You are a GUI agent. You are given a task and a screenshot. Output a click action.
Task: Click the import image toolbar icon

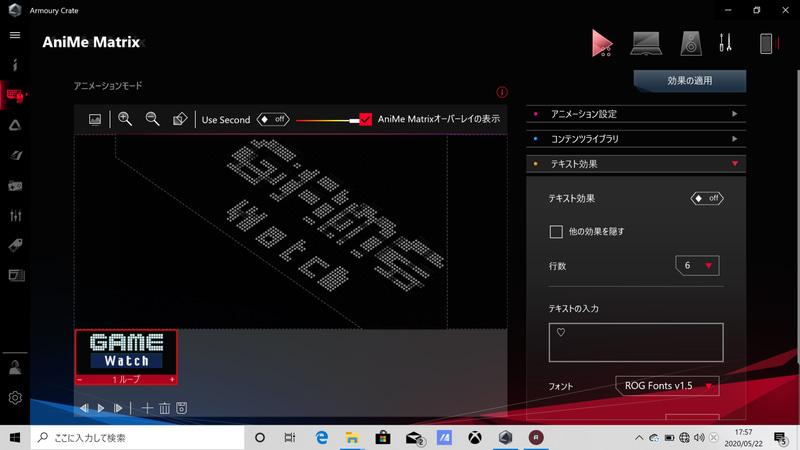pyautogui.click(x=95, y=119)
